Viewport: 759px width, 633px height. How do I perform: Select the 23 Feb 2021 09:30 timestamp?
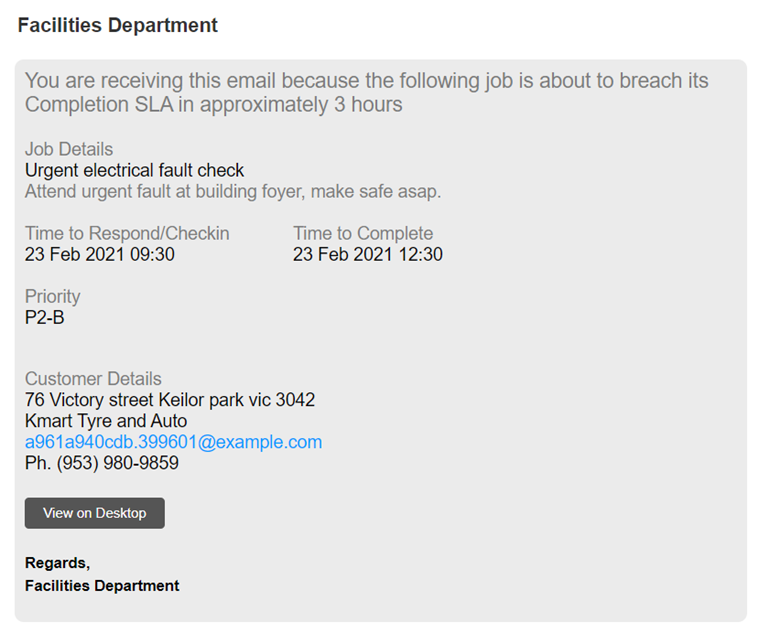coord(100,255)
